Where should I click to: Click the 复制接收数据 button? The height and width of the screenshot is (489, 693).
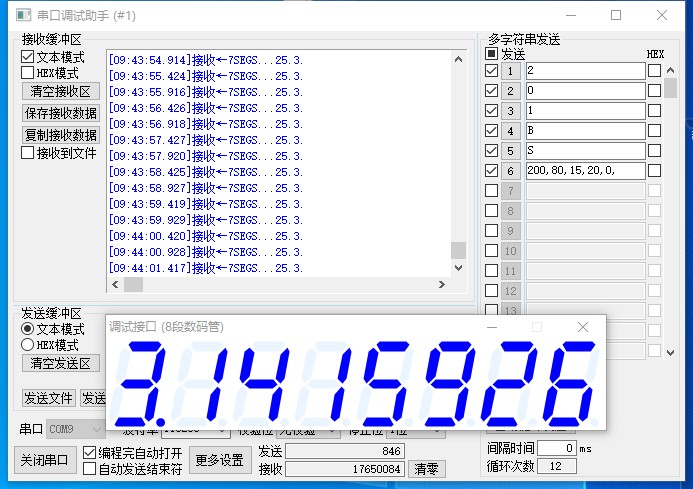[x=61, y=134]
